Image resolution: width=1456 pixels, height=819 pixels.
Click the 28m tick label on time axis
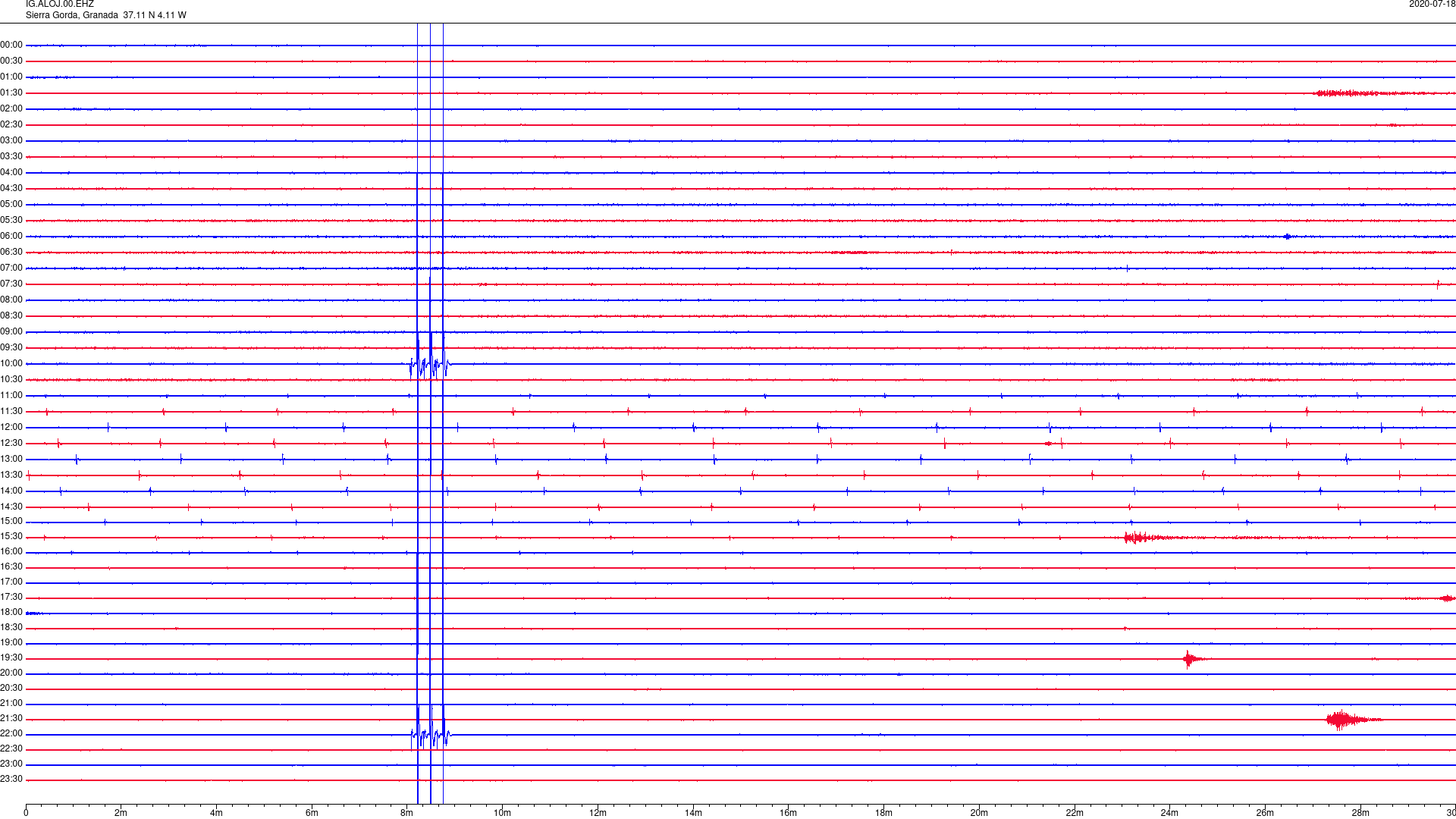click(x=1360, y=814)
